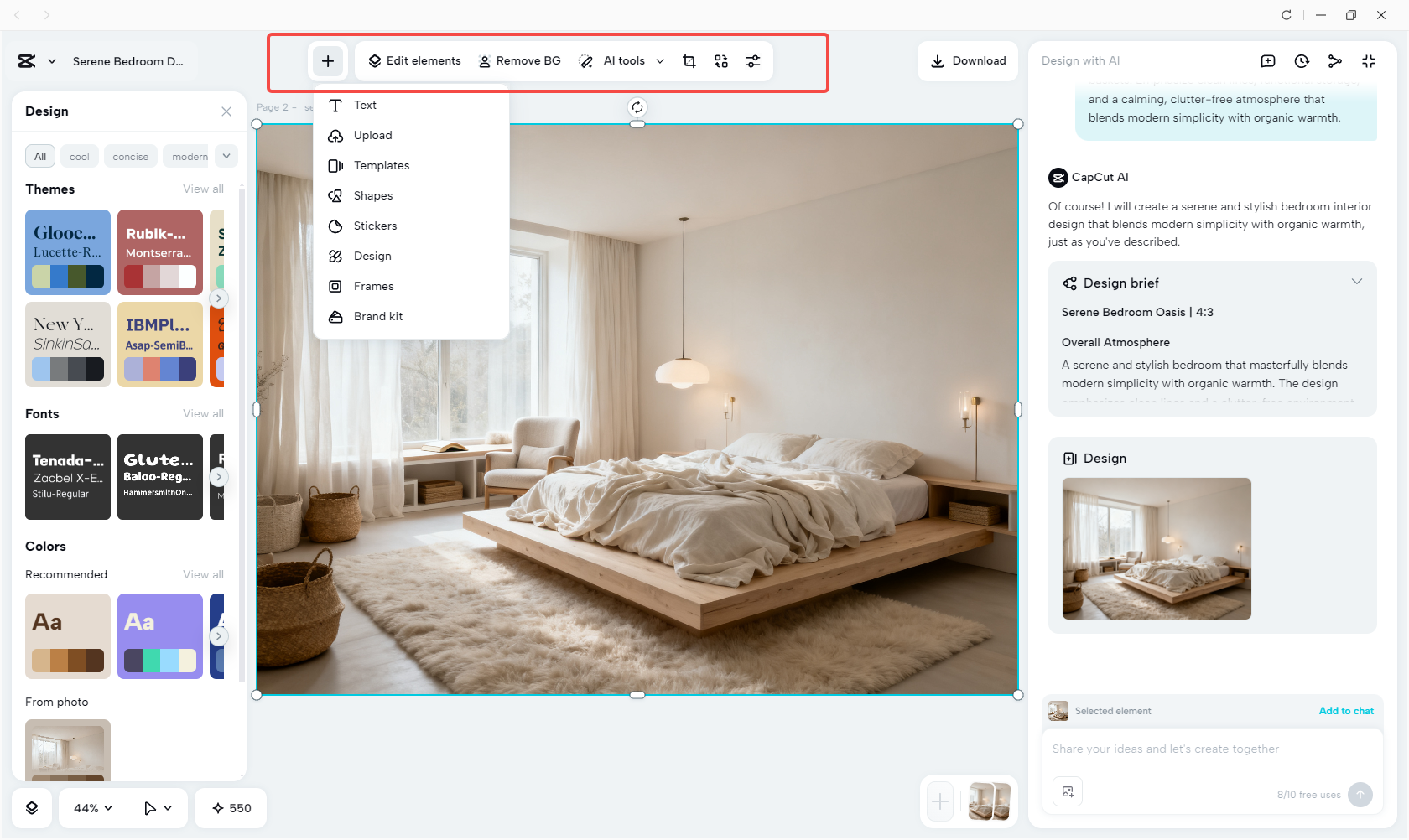
Task: Select the Crop tool in the toolbar
Action: [x=689, y=60]
